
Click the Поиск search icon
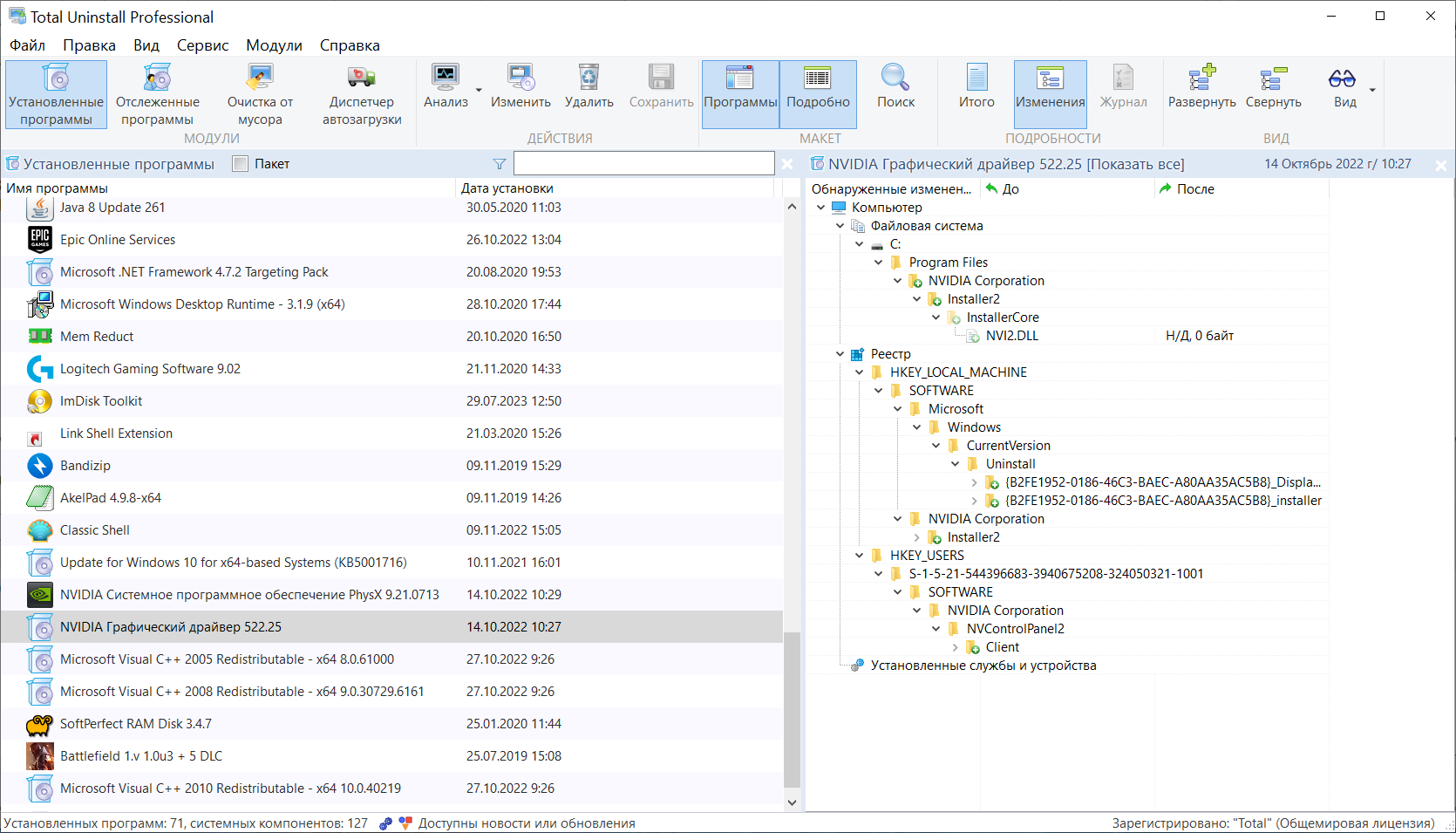[895, 78]
